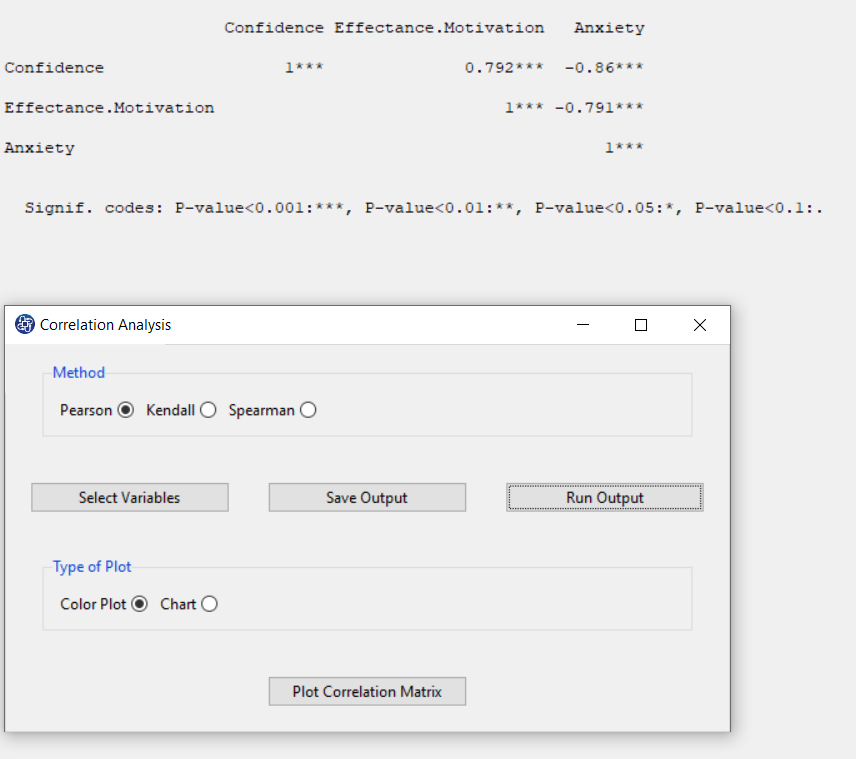Click the Correlation Analysis app icon in title bar
The width and height of the screenshot is (856, 759).
coord(25,324)
